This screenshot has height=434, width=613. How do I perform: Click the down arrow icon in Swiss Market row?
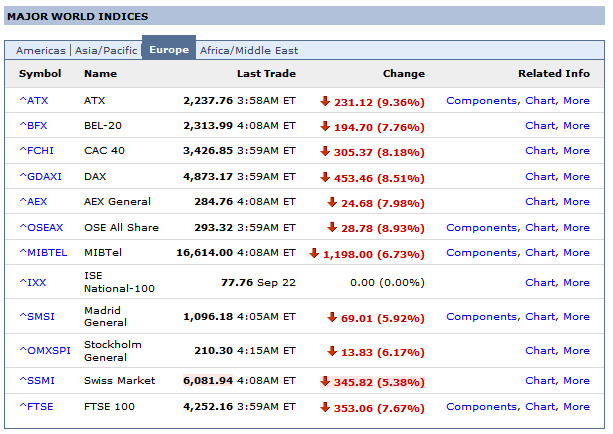pos(325,381)
